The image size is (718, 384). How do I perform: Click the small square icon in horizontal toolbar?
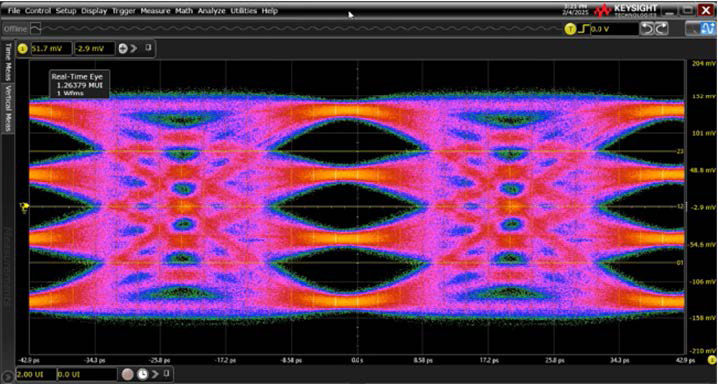pyautogui.click(x=167, y=372)
